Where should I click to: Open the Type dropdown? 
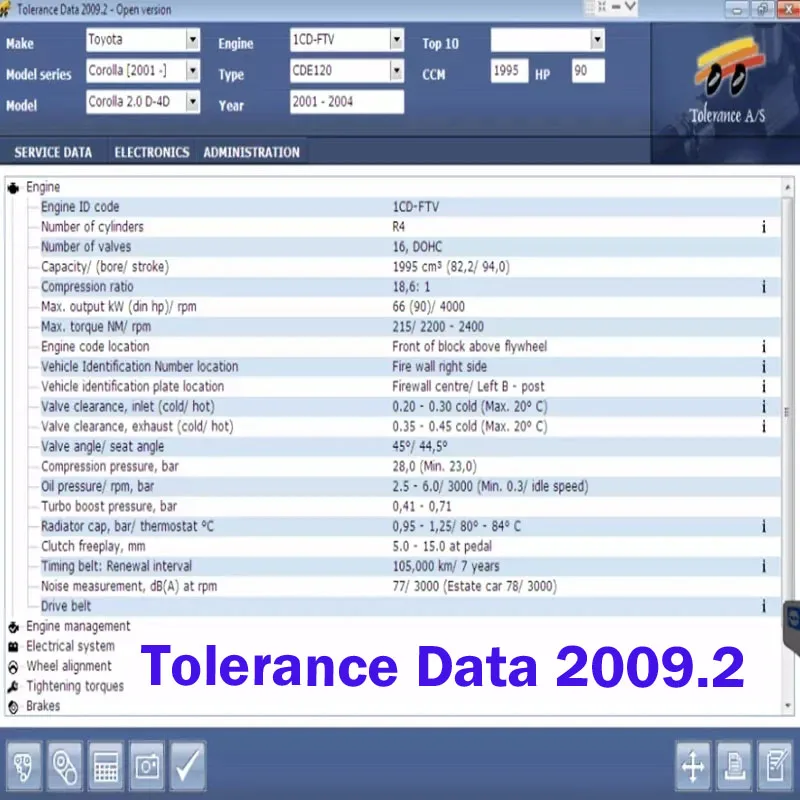396,71
